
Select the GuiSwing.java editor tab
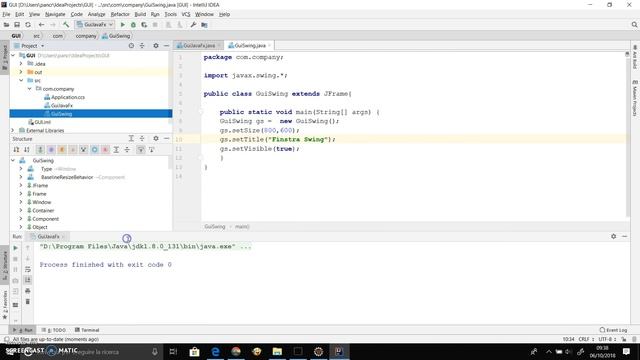pyautogui.click(x=250, y=46)
